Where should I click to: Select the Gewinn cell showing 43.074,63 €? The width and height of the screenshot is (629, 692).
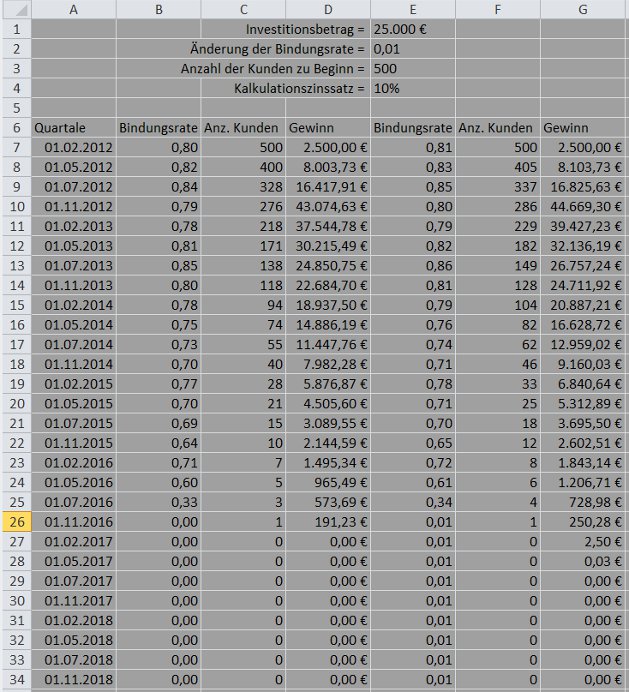327,207
